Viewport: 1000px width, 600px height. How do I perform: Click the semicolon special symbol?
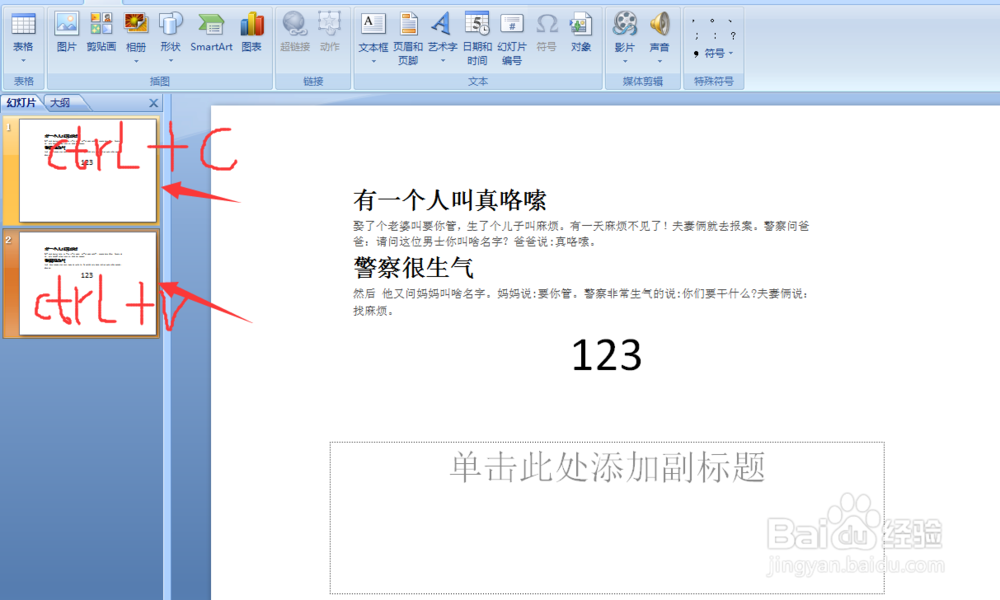(697, 36)
